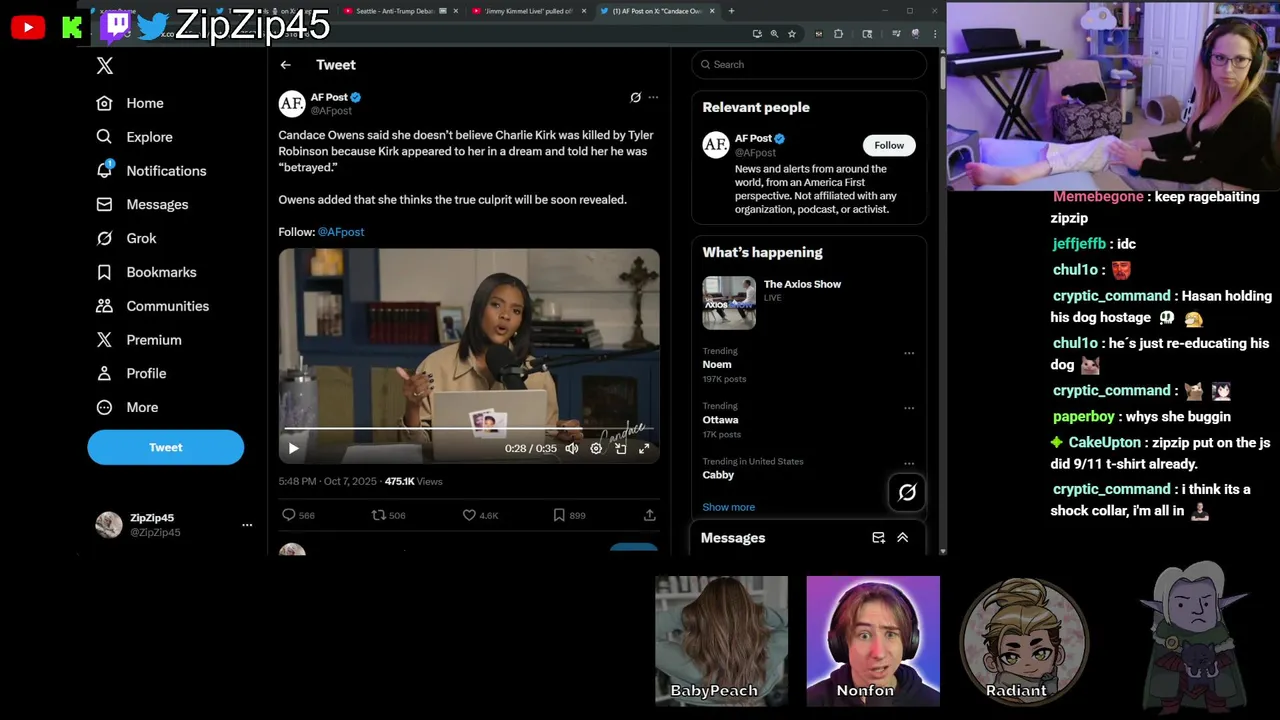The height and width of the screenshot is (720, 1280).
Task: Select the AF Post on X browser tab
Action: (656, 11)
